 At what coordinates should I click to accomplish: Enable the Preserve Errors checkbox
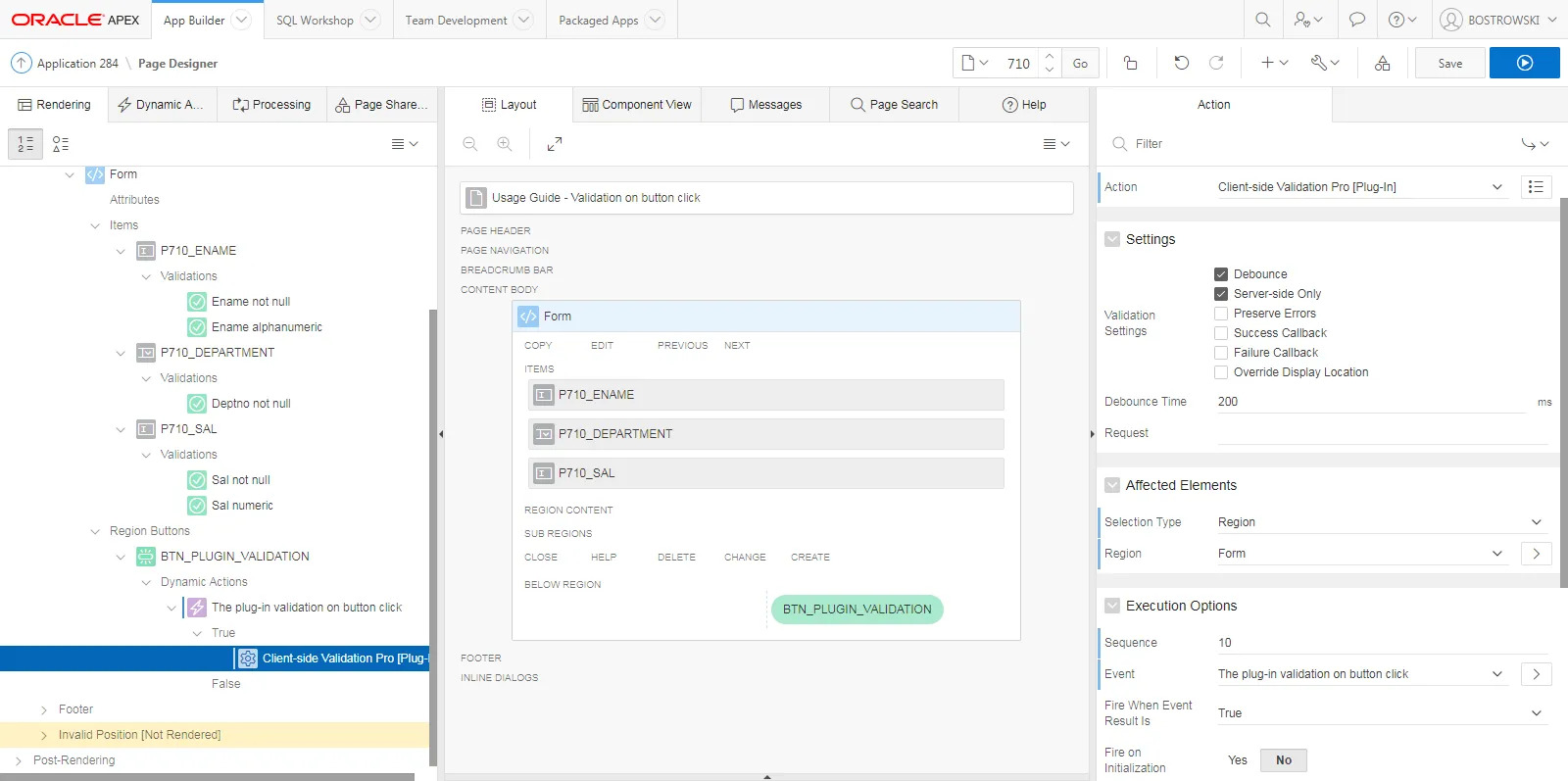click(1221, 314)
